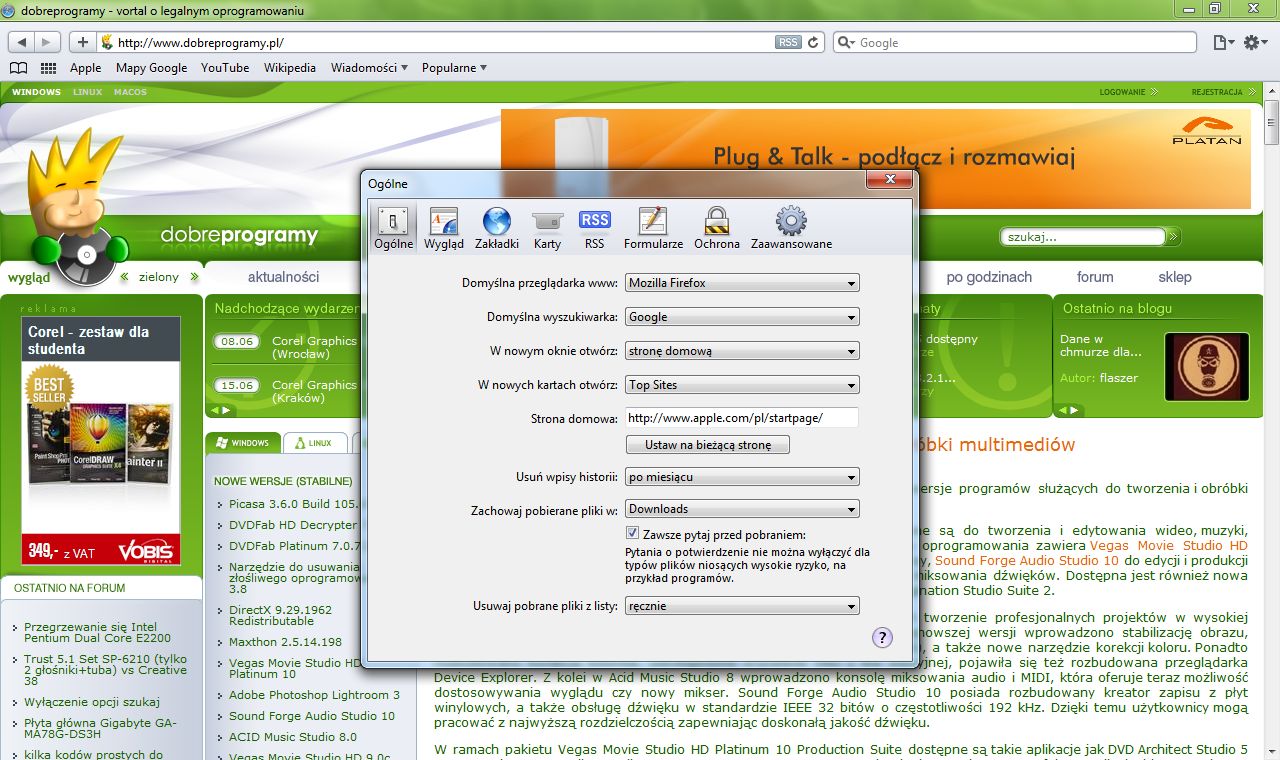Expand the Popularne bookmarks folder
Screen dimensions: 1280x760
[454, 68]
